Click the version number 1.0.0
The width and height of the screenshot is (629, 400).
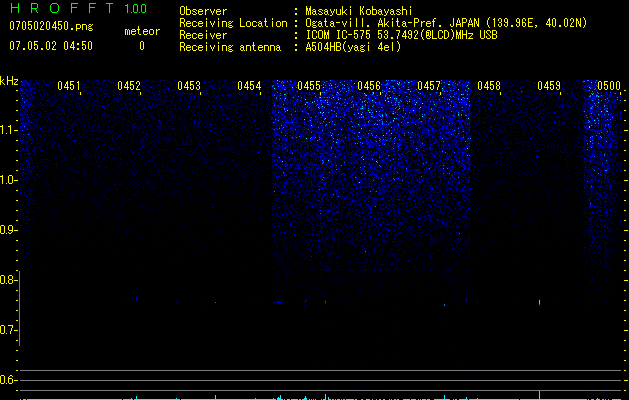[x=135, y=9]
